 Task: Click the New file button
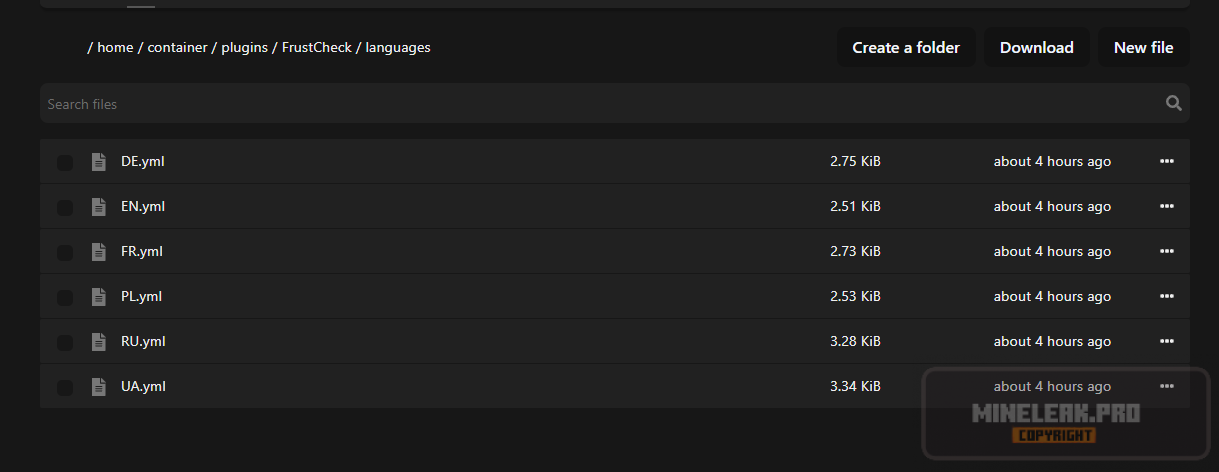pyautogui.click(x=1144, y=47)
